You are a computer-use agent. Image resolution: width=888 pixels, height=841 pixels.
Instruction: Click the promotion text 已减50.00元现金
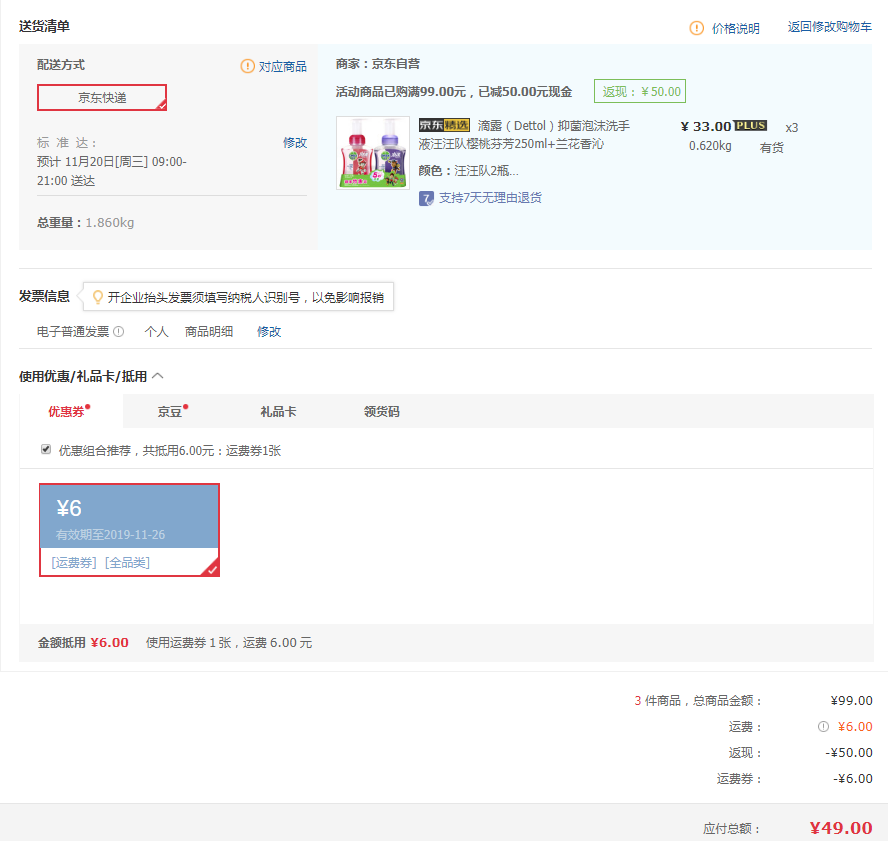pyautogui.click(x=525, y=92)
